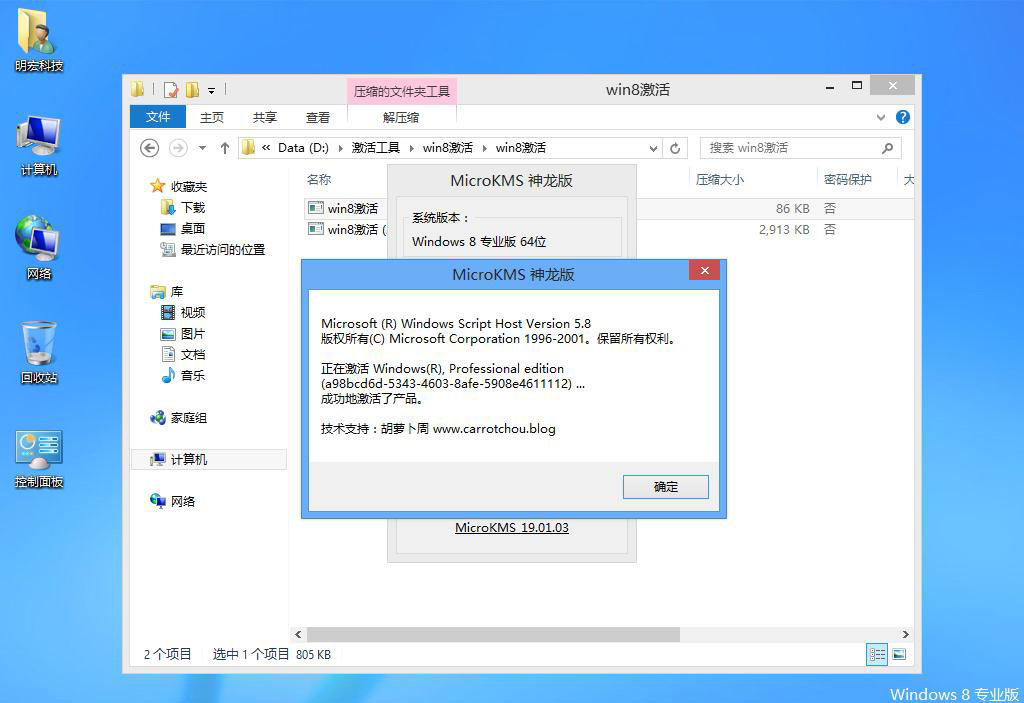Image resolution: width=1024 pixels, height=703 pixels.
Task: Click the Windows 8 专业版 64位 system version text
Action: [x=479, y=242]
